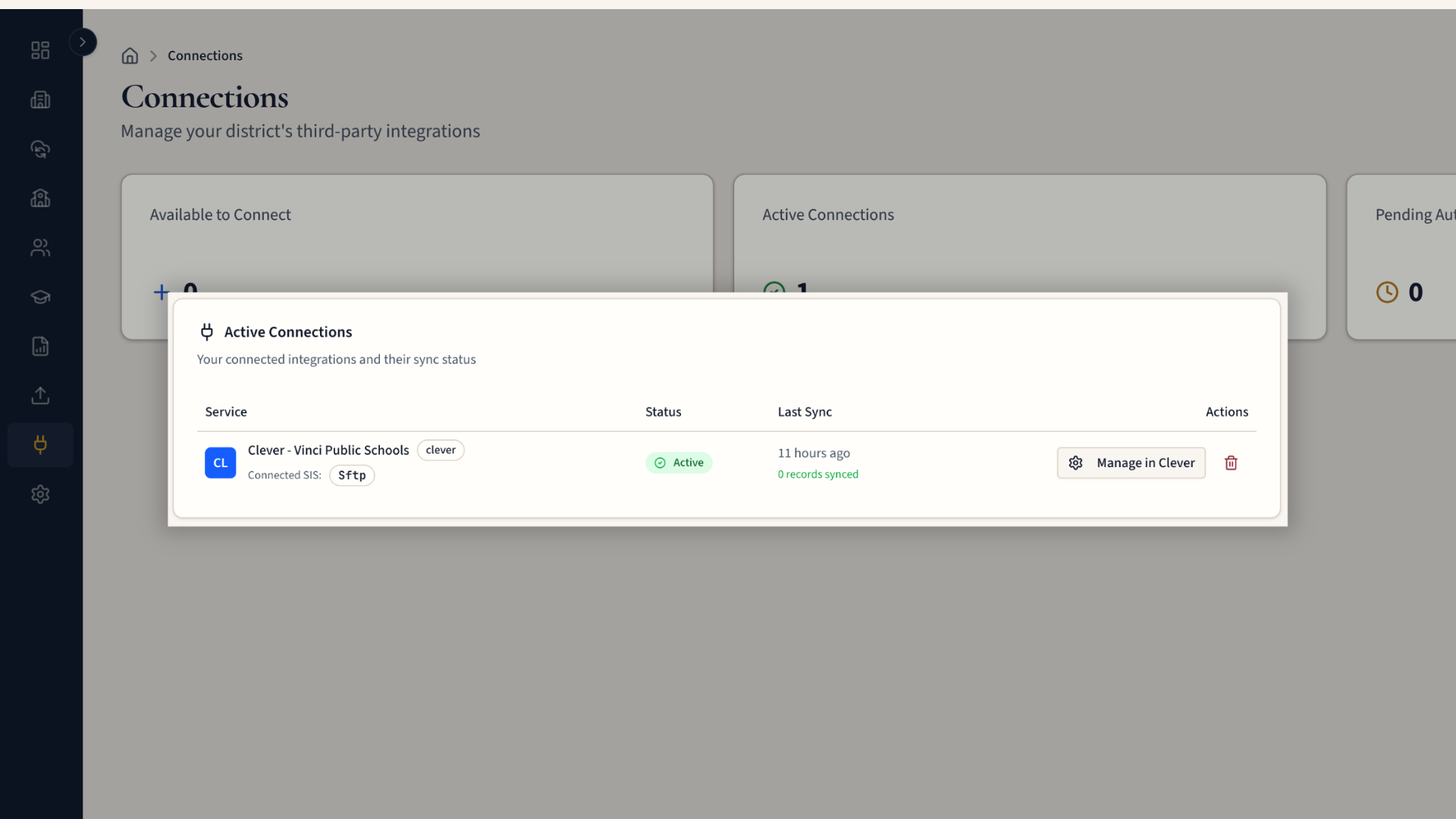Open the cloud sync sidebar icon
Image resolution: width=1456 pixels, height=819 pixels.
coord(40,149)
